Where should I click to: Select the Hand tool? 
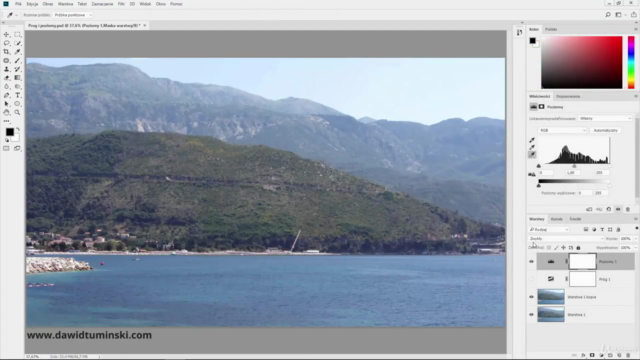click(7, 112)
